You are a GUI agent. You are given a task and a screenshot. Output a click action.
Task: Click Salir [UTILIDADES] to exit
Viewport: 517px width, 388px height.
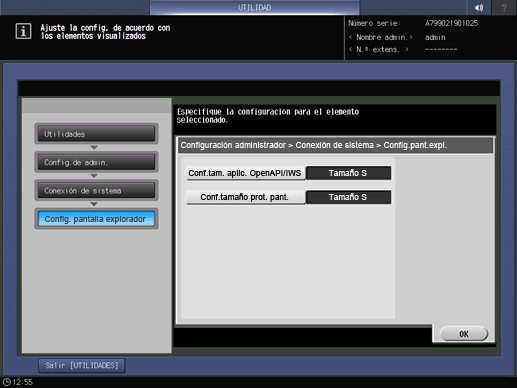(82, 366)
